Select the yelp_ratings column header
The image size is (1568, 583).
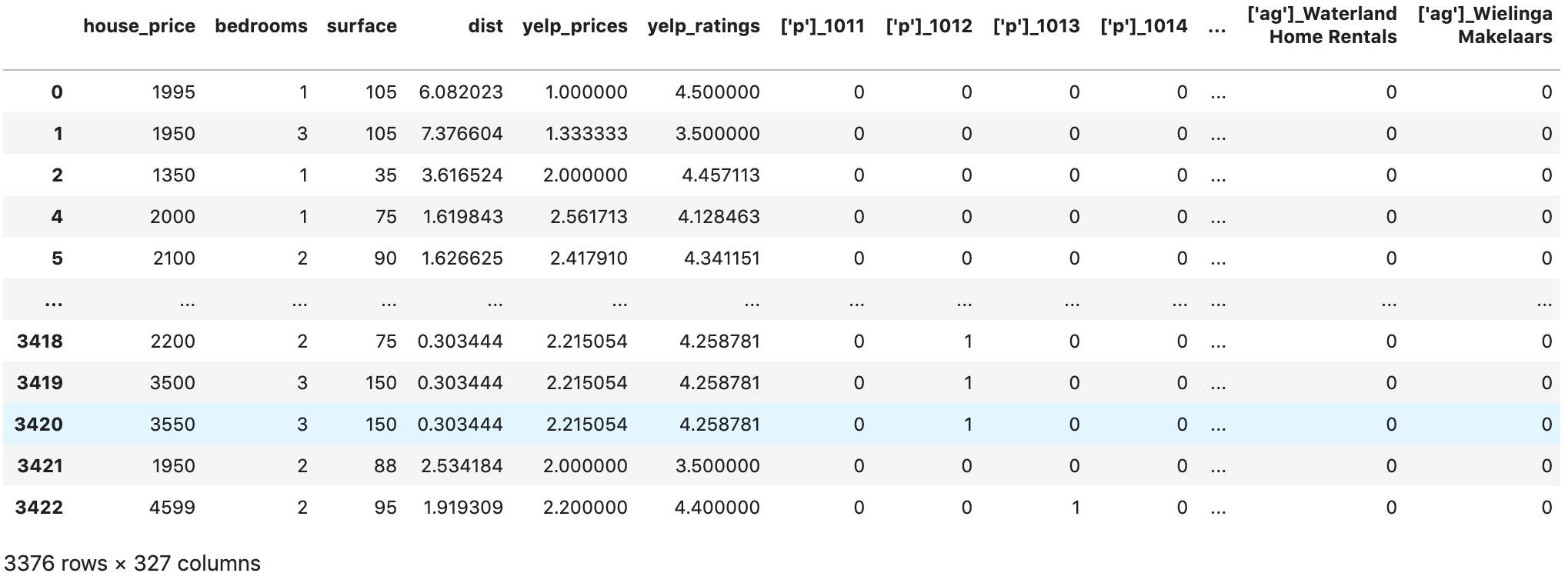pyautogui.click(x=703, y=26)
